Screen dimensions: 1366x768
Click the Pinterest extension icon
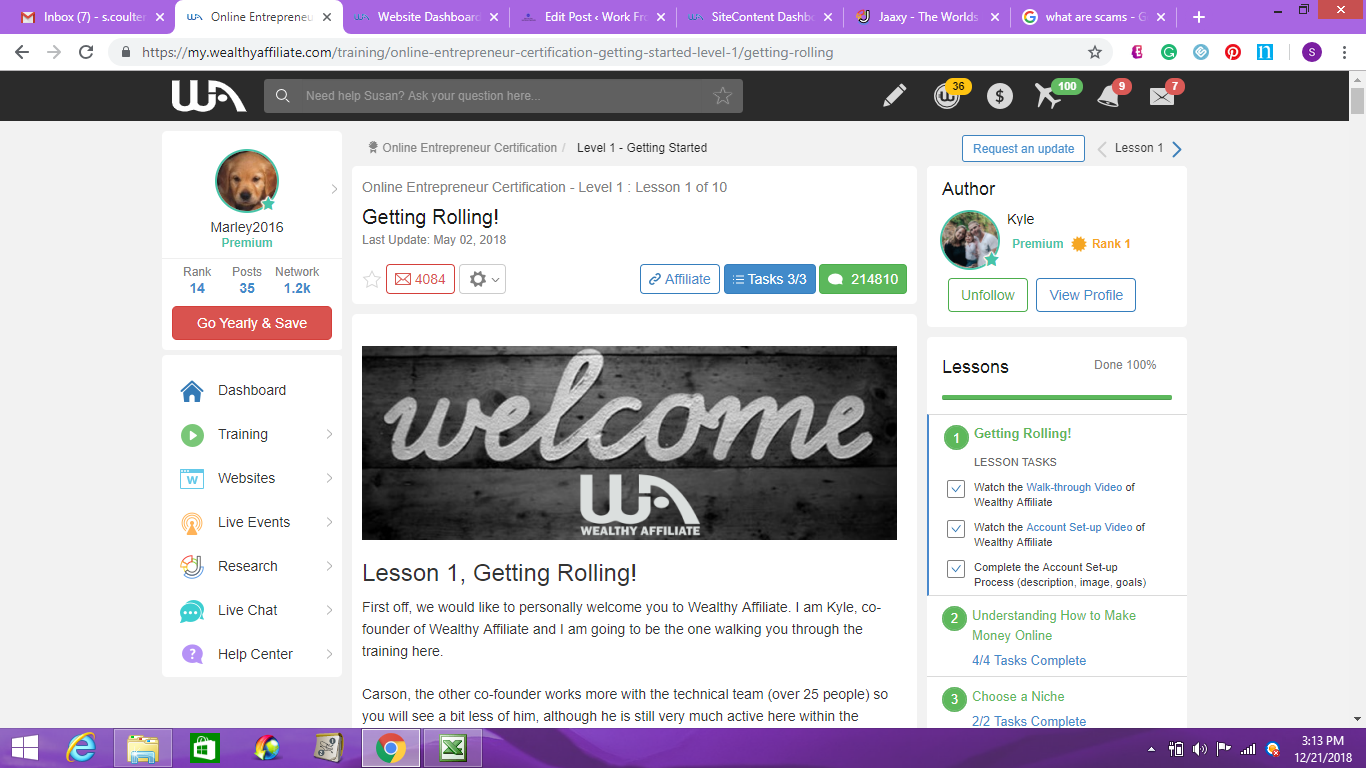click(x=1233, y=52)
